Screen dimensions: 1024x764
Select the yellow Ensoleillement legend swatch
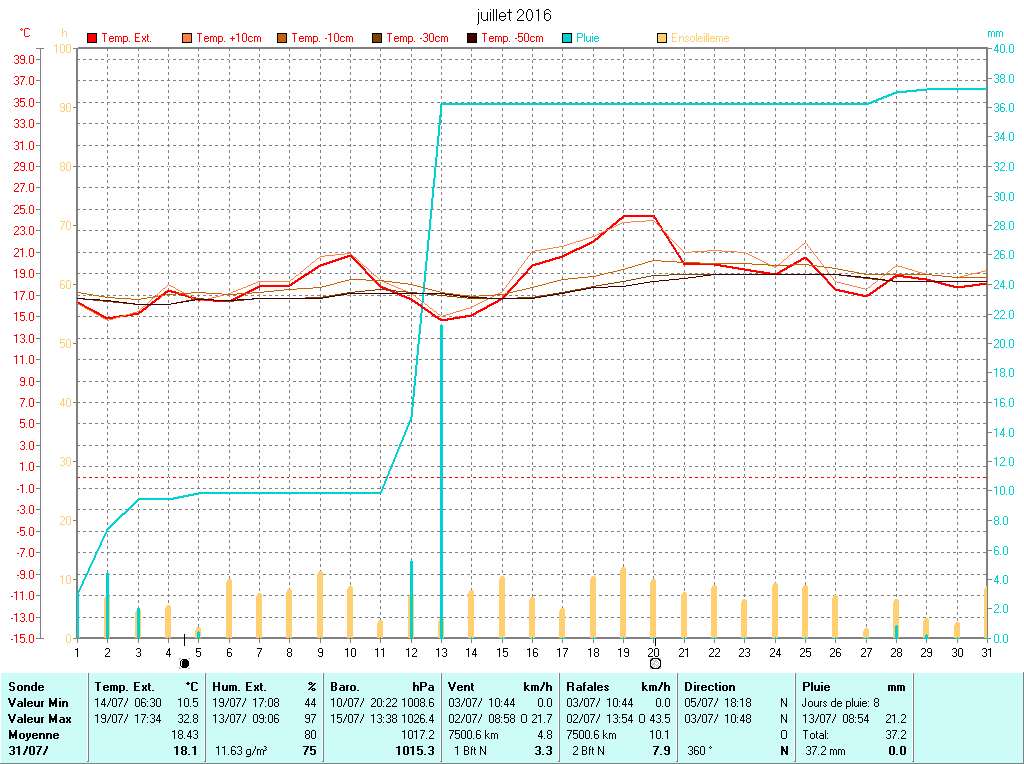point(662,38)
